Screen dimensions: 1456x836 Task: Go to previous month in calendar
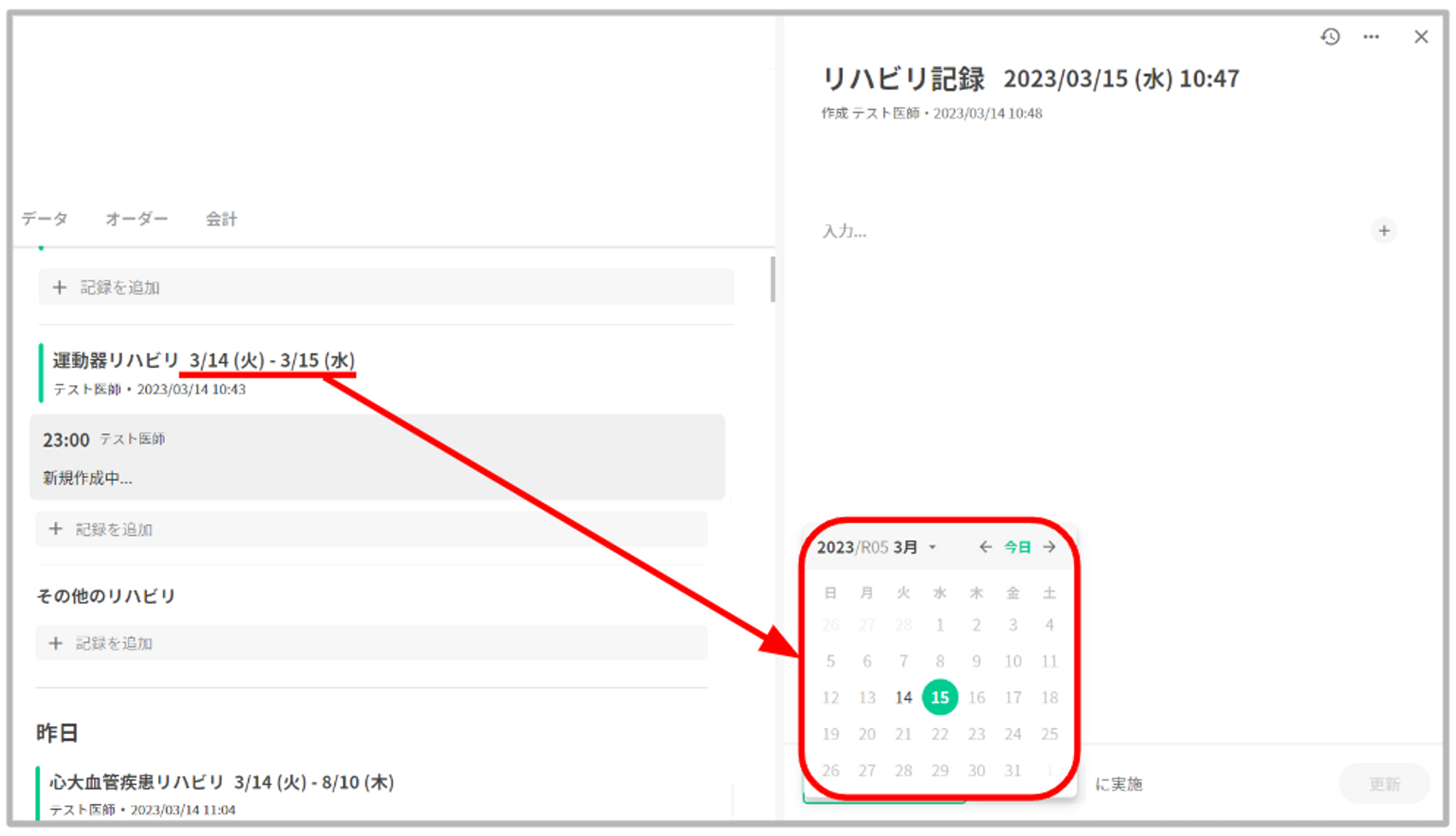(x=985, y=546)
